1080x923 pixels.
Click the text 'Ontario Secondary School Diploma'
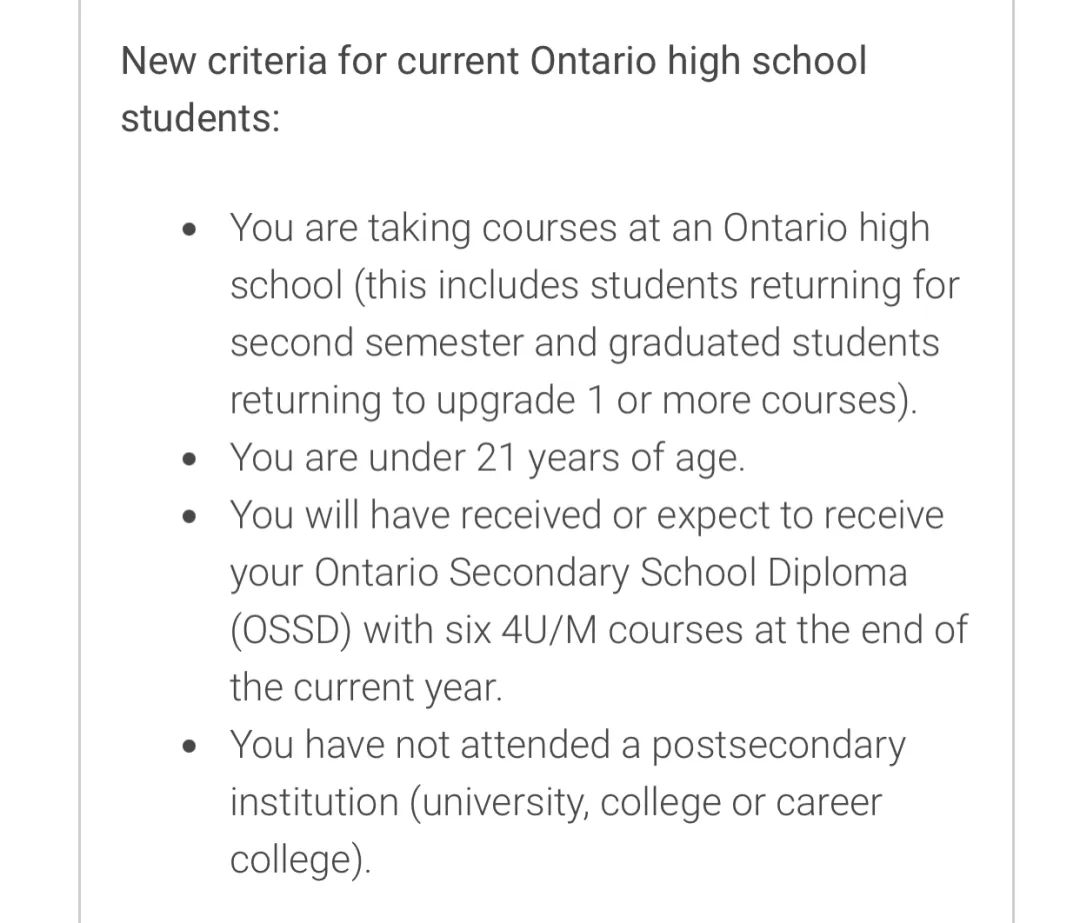(x=610, y=573)
